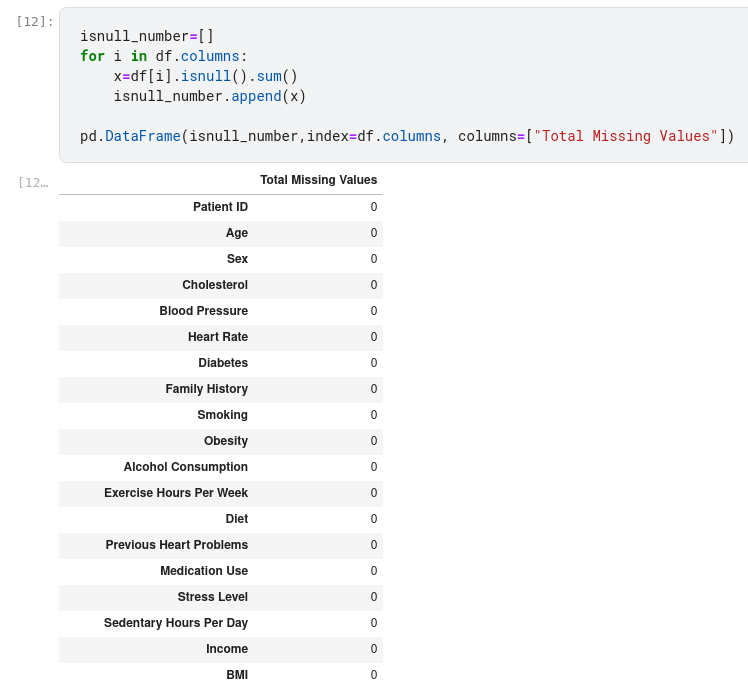The height and width of the screenshot is (681, 748).
Task: Click the "Total Missing Values" string in code
Action: (x=625, y=136)
